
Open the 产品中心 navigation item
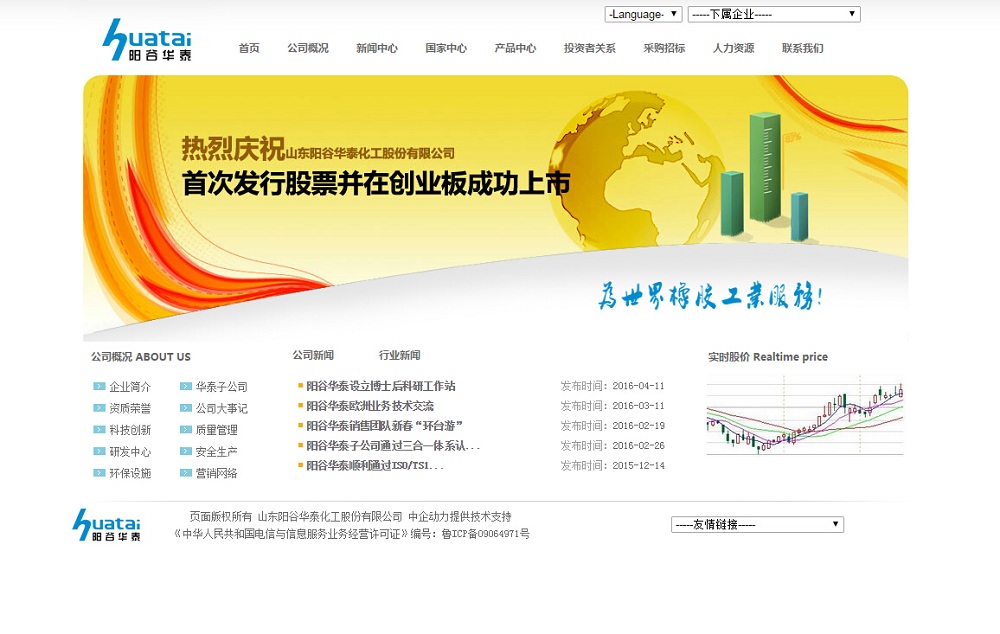(x=515, y=48)
